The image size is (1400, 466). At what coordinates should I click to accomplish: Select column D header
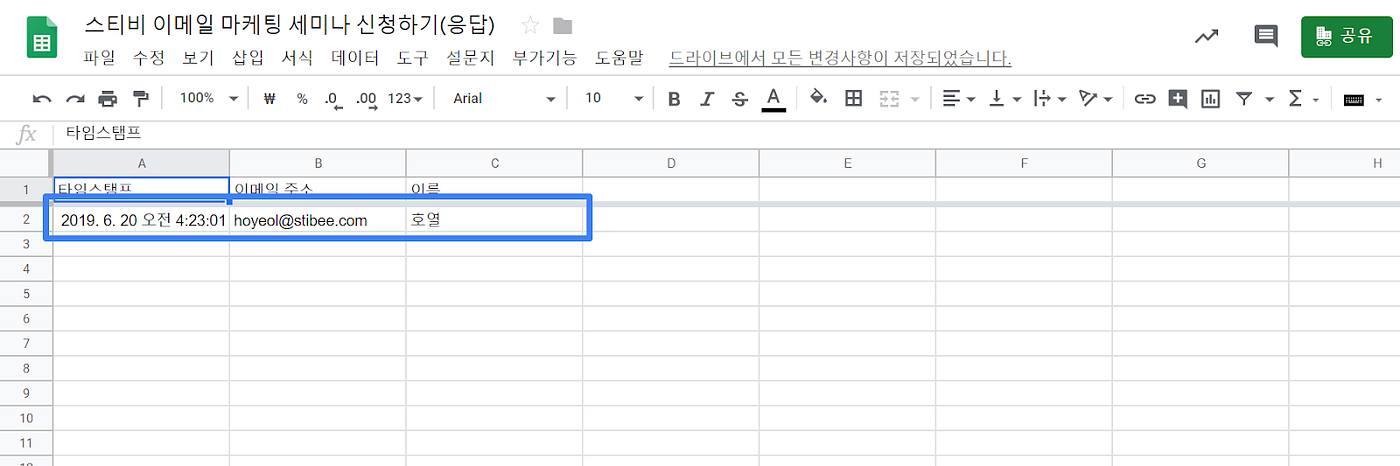(671, 163)
